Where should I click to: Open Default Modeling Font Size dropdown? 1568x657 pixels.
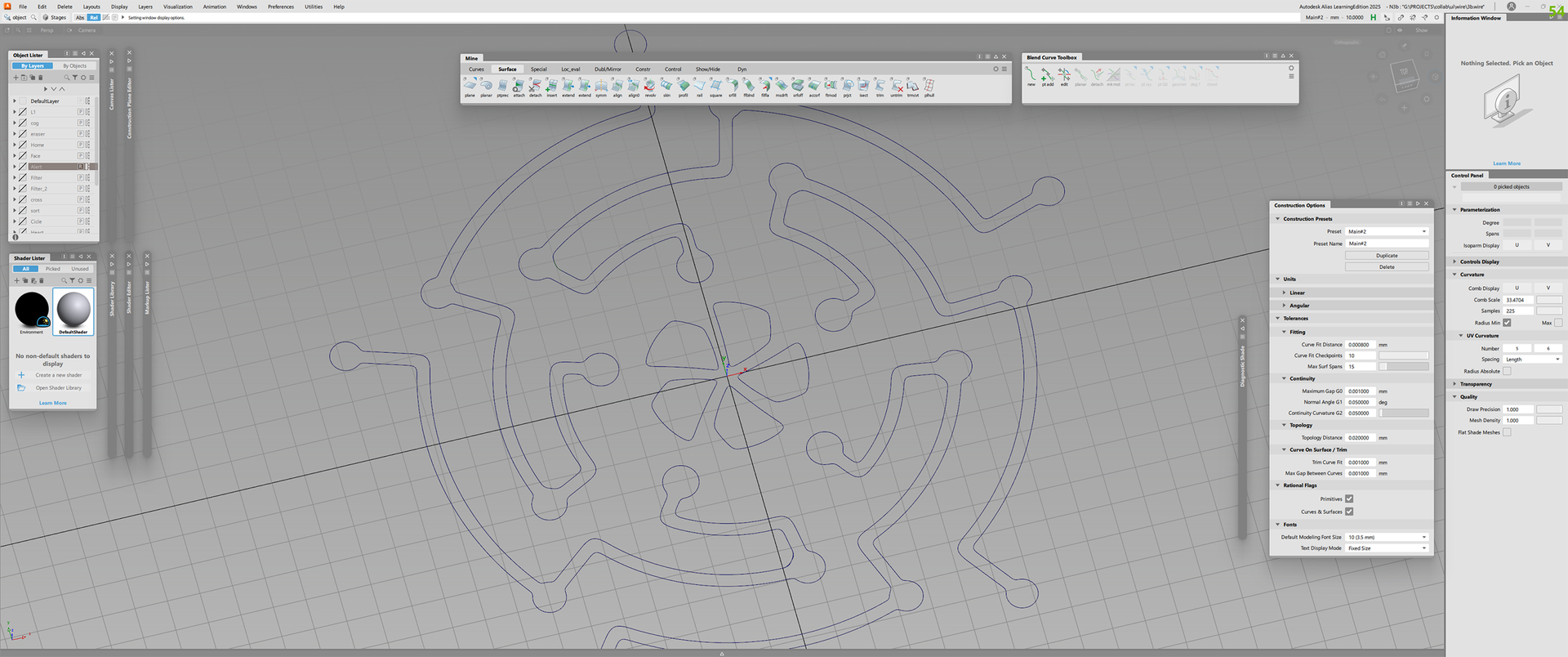point(1387,537)
